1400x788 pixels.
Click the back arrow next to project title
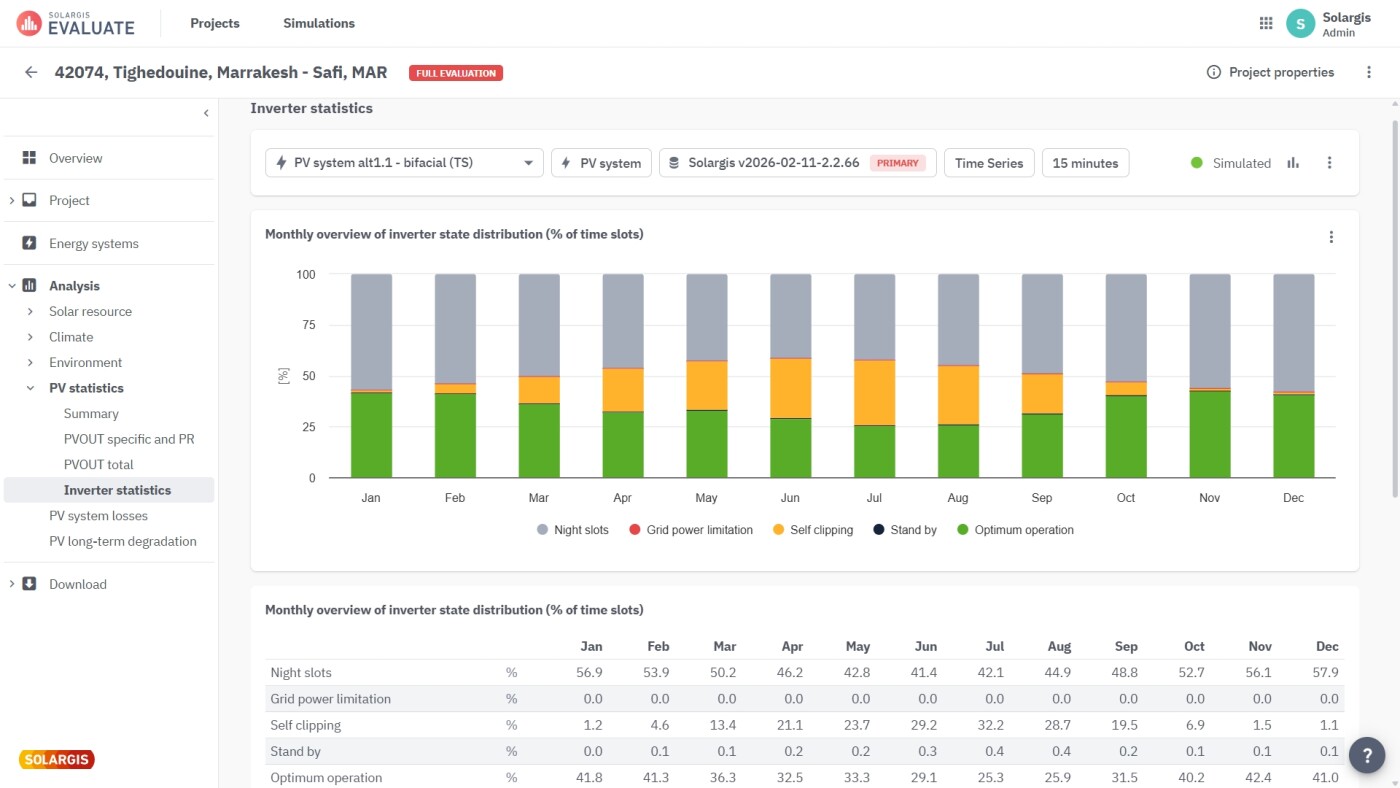(x=31, y=72)
